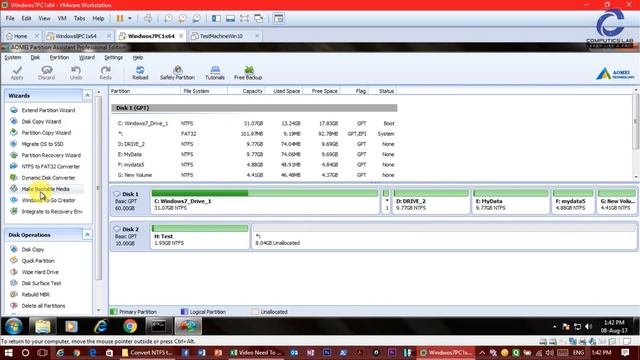Open NTFS to FAT32 Converter
The width and height of the screenshot is (640, 360).
pyautogui.click(x=51, y=167)
